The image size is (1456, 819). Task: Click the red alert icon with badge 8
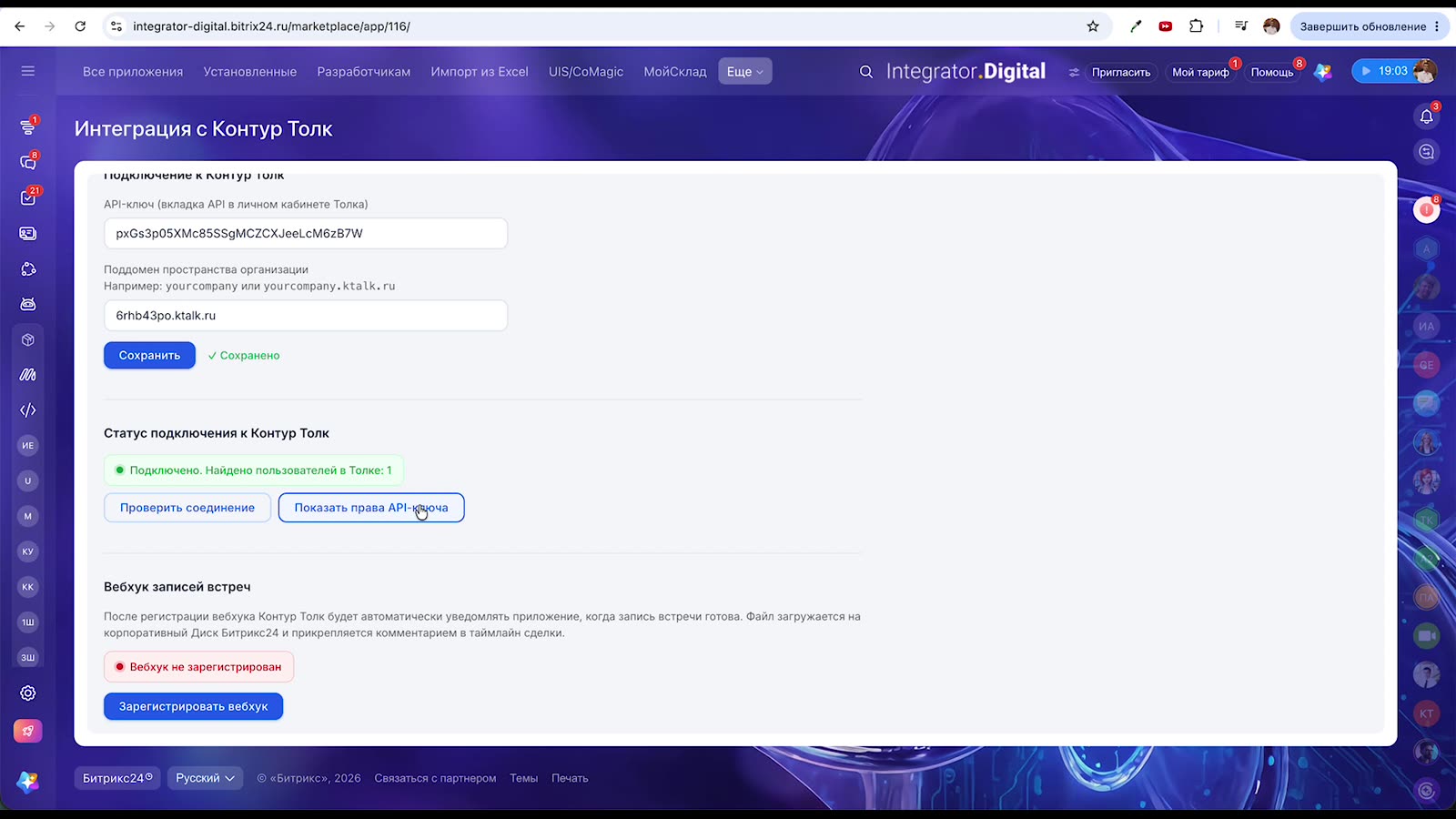(x=1427, y=210)
